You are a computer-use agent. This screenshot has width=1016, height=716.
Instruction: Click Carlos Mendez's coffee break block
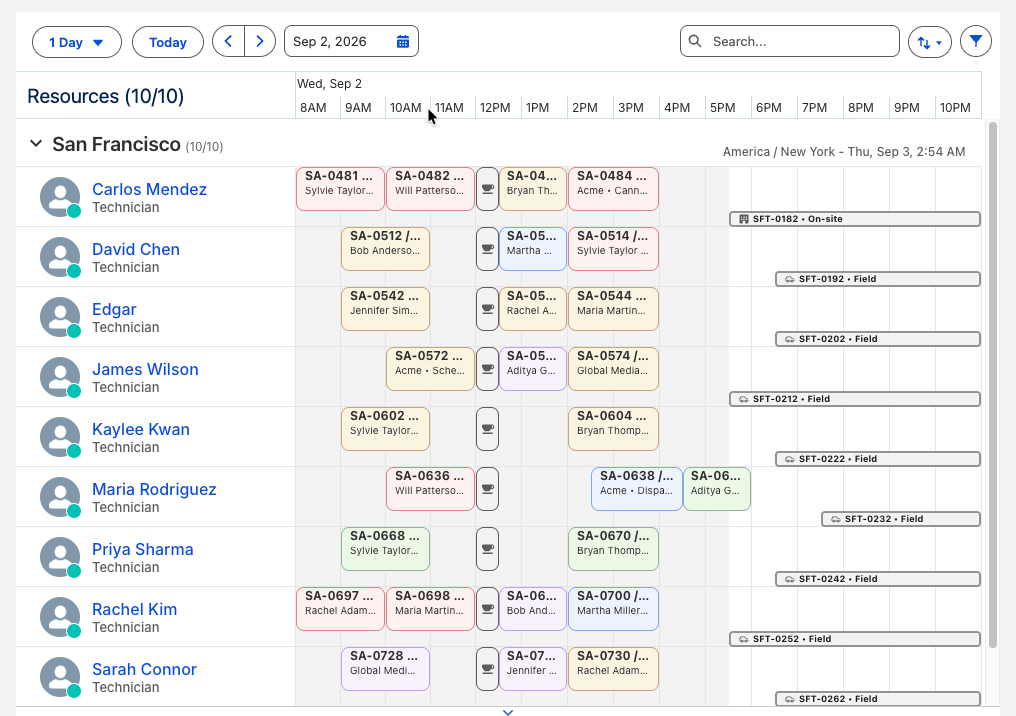pos(487,189)
